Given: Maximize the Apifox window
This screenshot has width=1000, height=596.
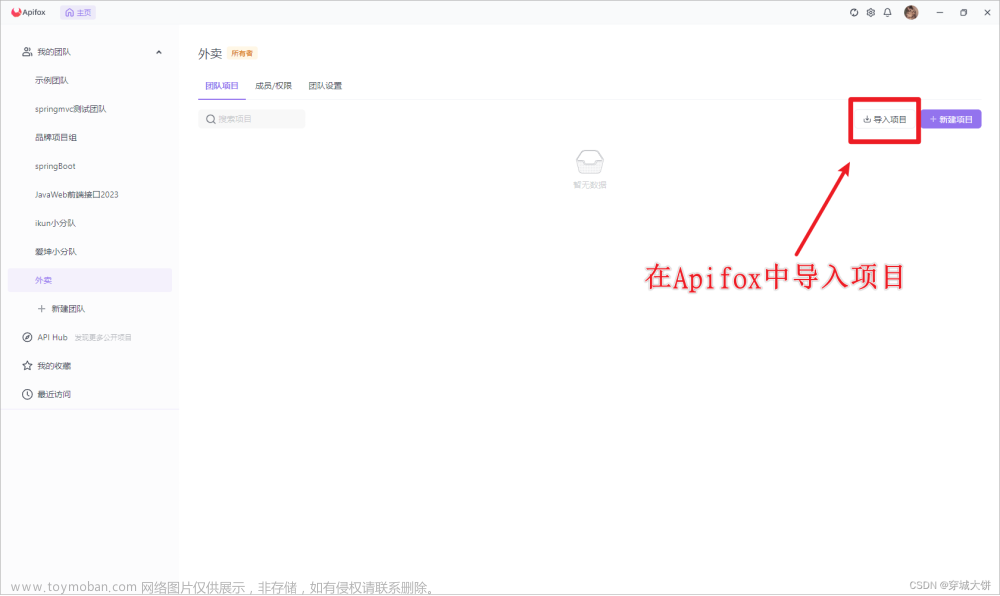Looking at the screenshot, I should (964, 12).
